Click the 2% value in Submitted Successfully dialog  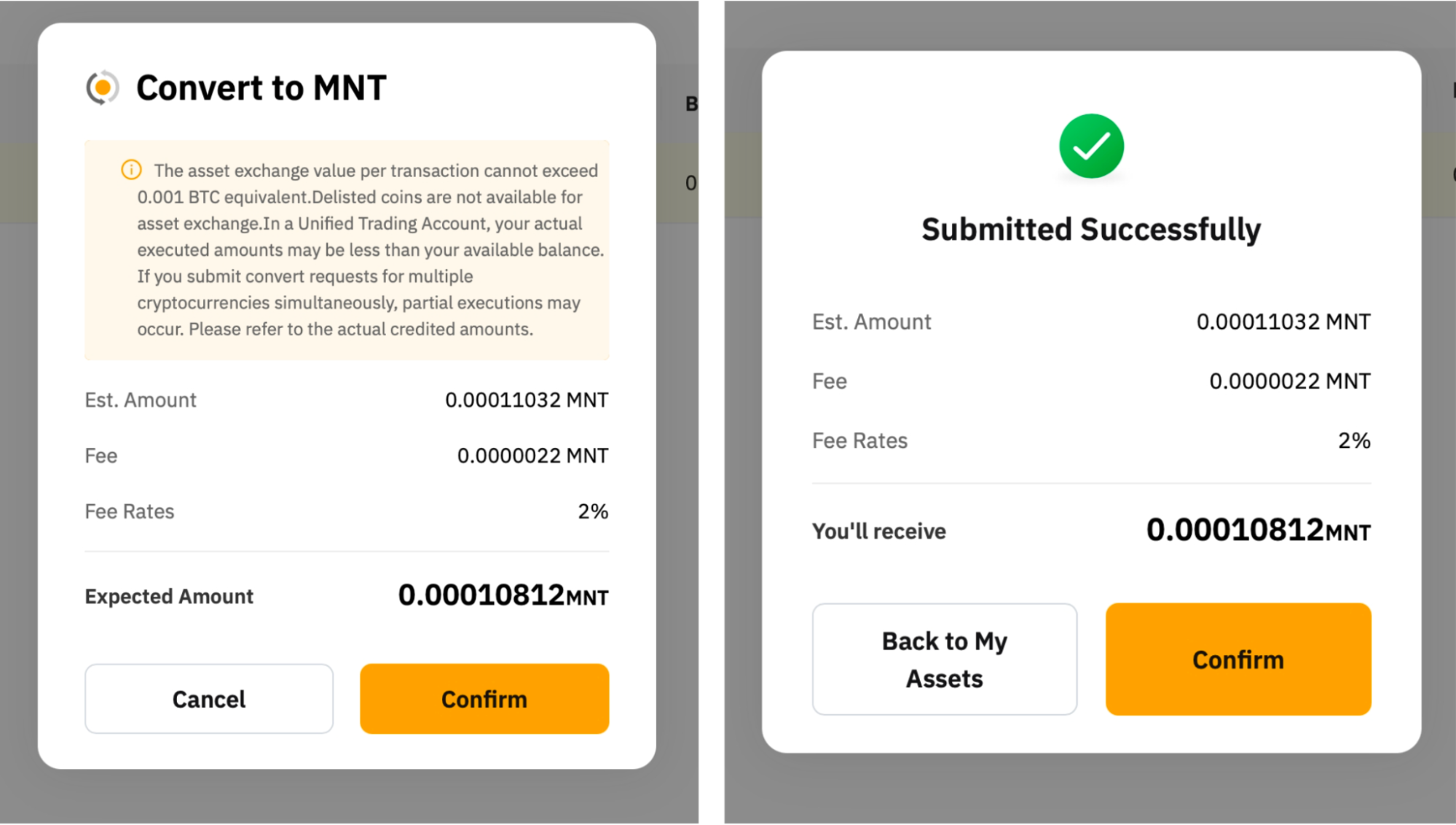[1353, 441]
